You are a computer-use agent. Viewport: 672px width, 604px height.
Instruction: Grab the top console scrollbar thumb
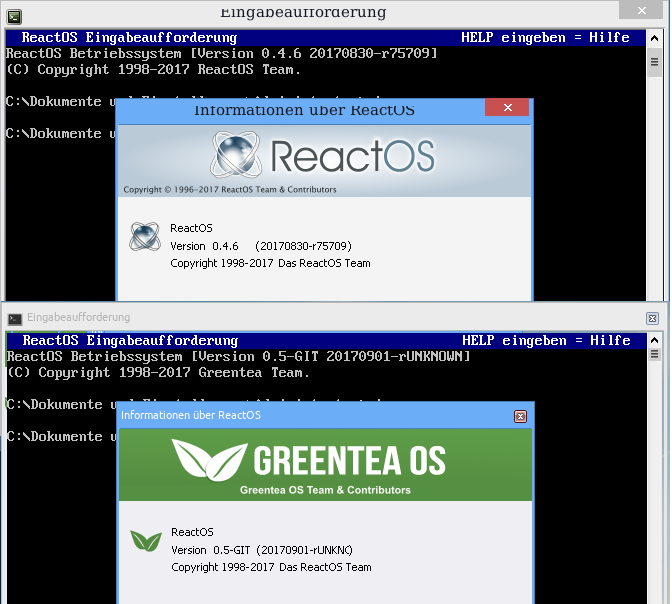654,62
